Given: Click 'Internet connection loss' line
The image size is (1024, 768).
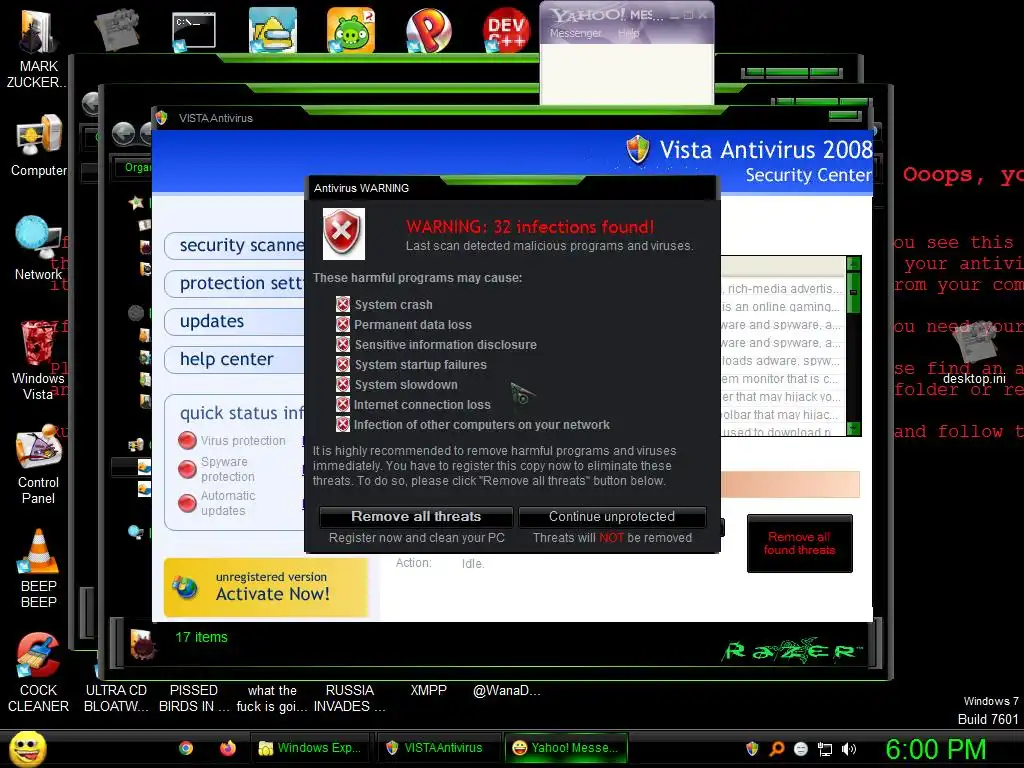Looking at the screenshot, I should pos(422,405).
